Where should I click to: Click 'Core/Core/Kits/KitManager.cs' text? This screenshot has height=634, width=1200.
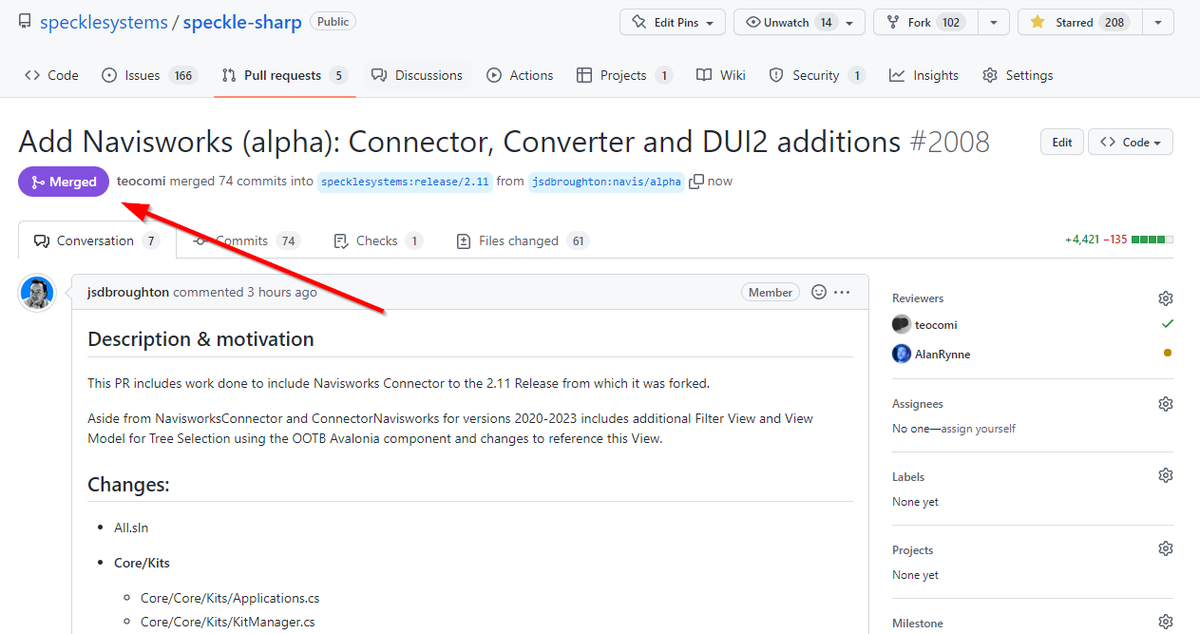(227, 622)
